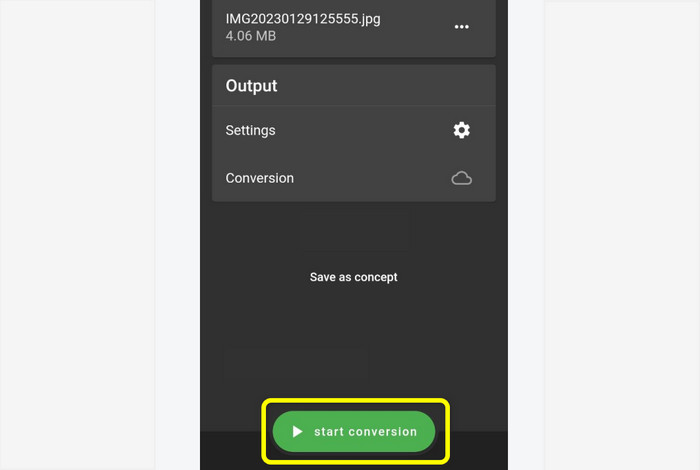The width and height of the screenshot is (700, 470).
Task: Click the play triangle on start conversion
Action: click(297, 432)
